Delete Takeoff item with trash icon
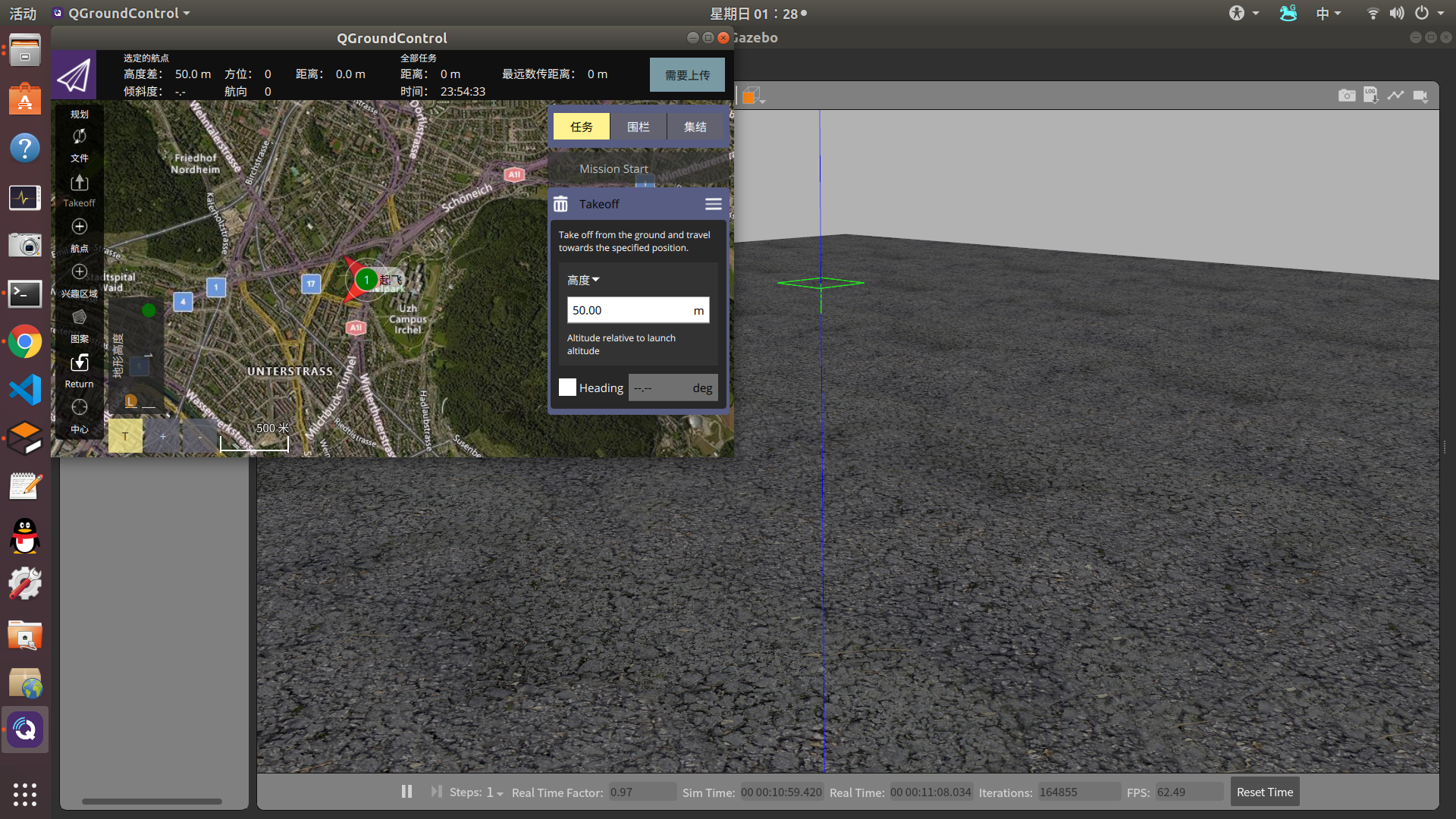Screen dimensions: 1456x819 [x=560, y=204]
